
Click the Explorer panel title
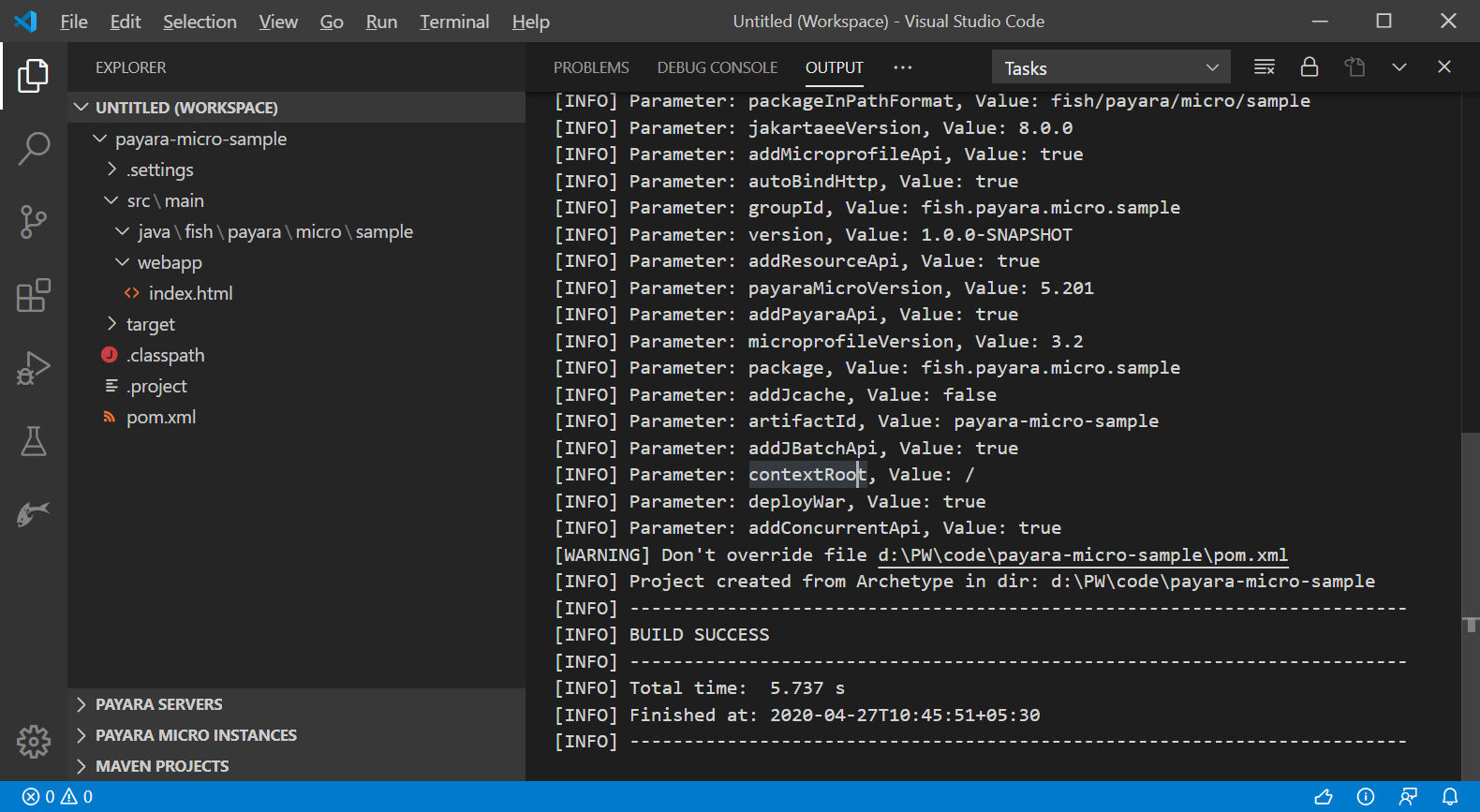click(x=131, y=67)
